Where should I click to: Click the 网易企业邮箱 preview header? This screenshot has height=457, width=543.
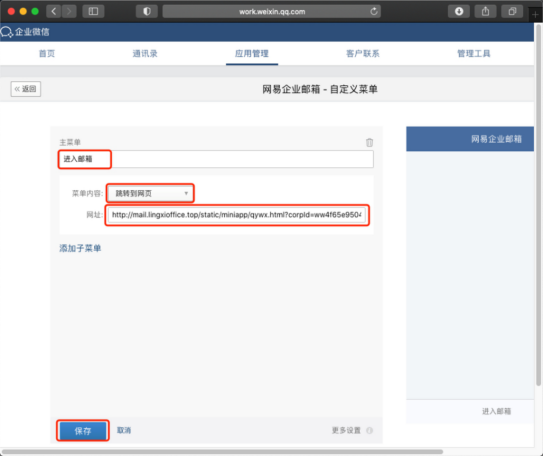point(470,139)
